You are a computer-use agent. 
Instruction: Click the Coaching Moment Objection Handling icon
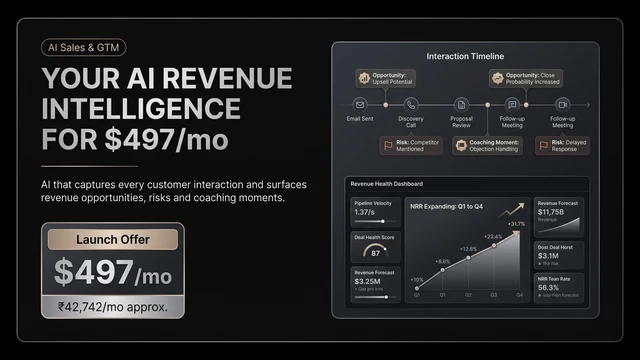click(461, 145)
